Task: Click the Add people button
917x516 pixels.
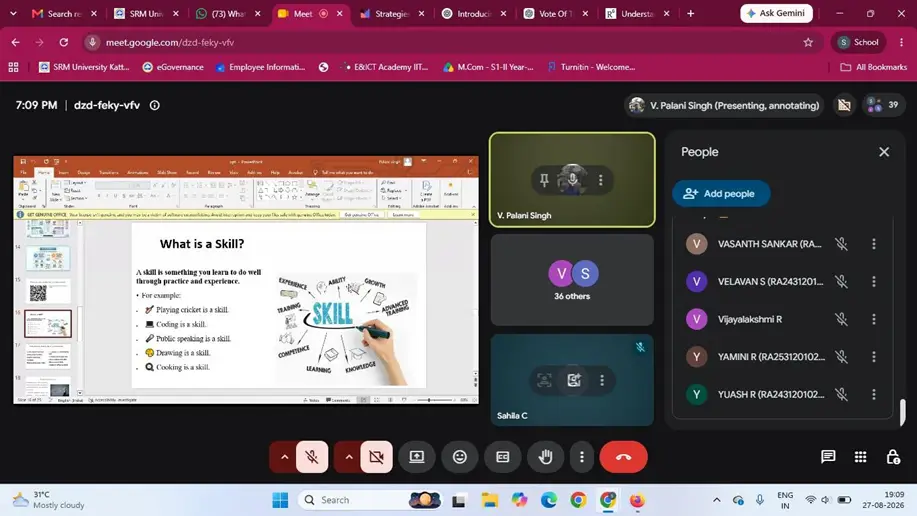Action: [x=720, y=194]
